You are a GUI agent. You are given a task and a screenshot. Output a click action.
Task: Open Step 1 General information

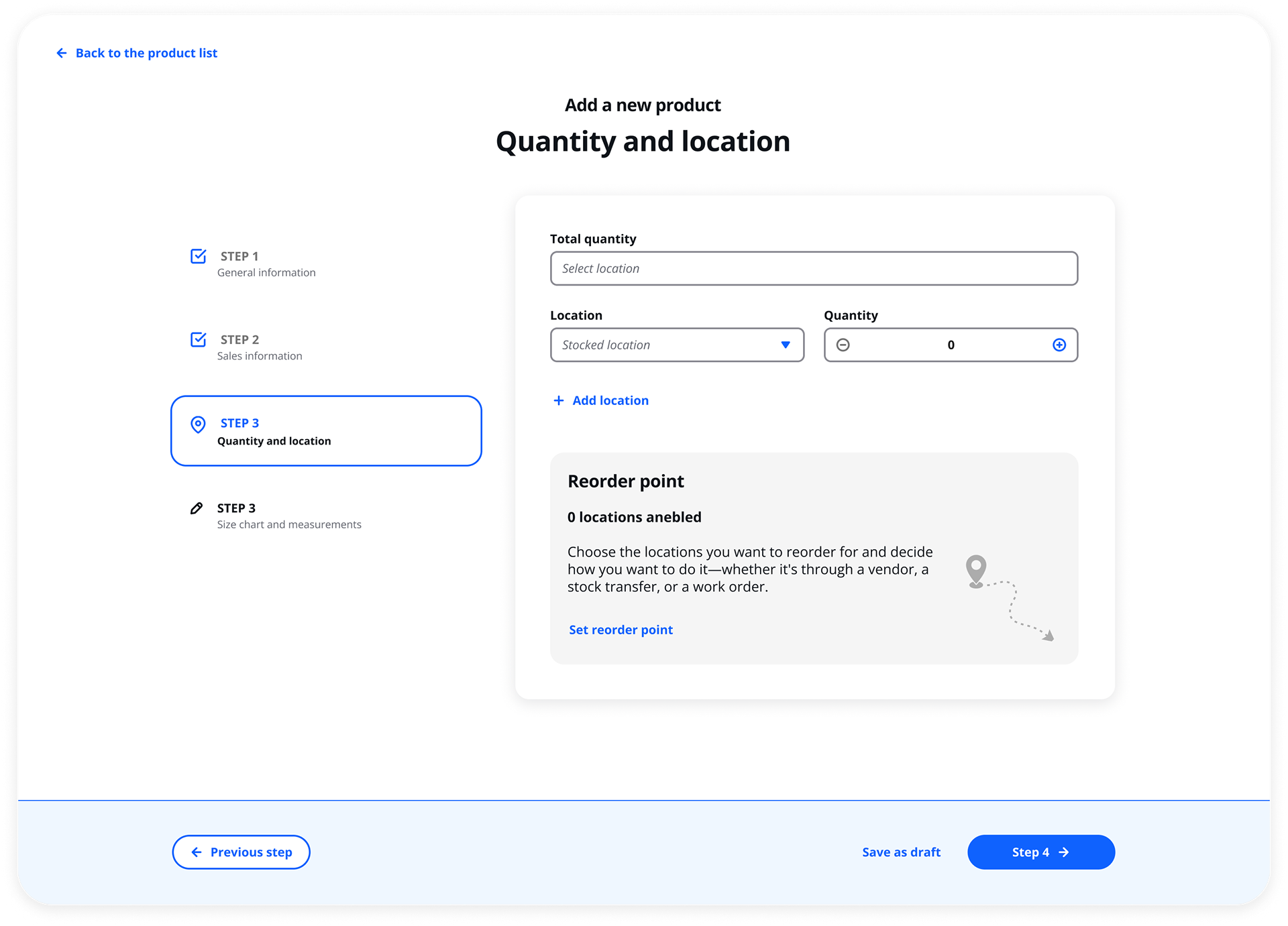coord(266,264)
